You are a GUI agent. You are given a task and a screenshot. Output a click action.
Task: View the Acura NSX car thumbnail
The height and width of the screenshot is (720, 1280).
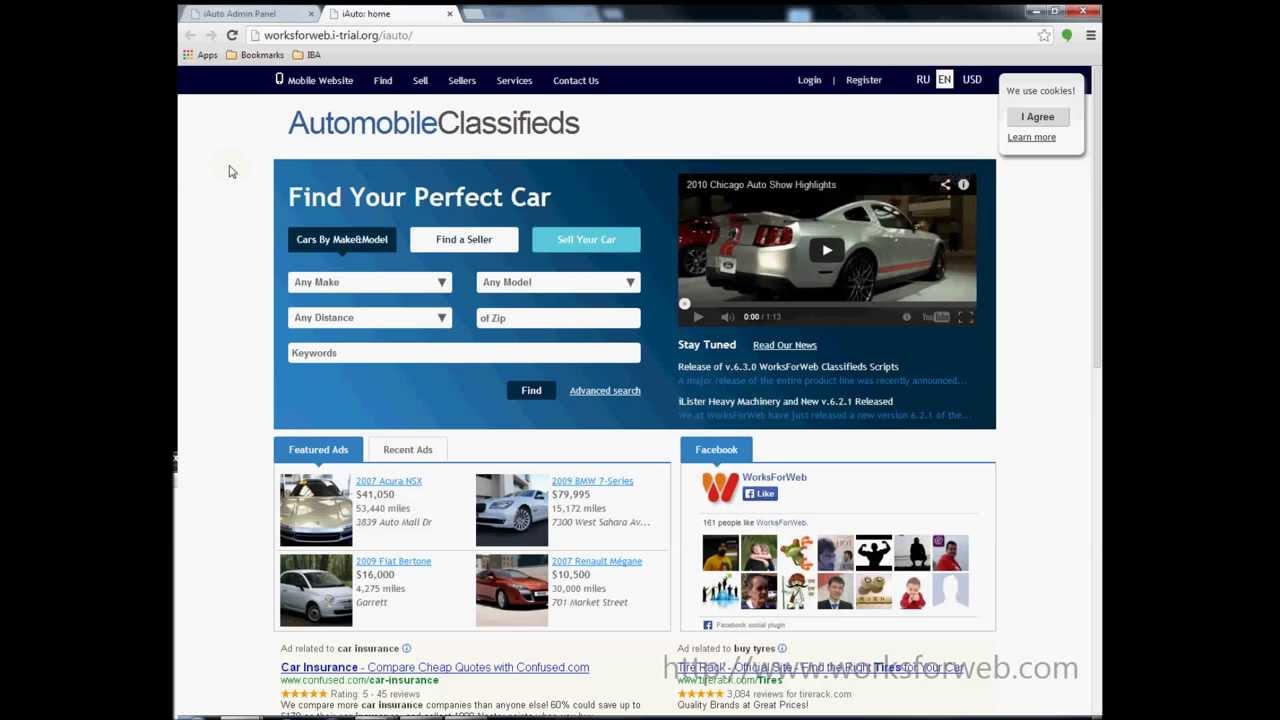(316, 510)
